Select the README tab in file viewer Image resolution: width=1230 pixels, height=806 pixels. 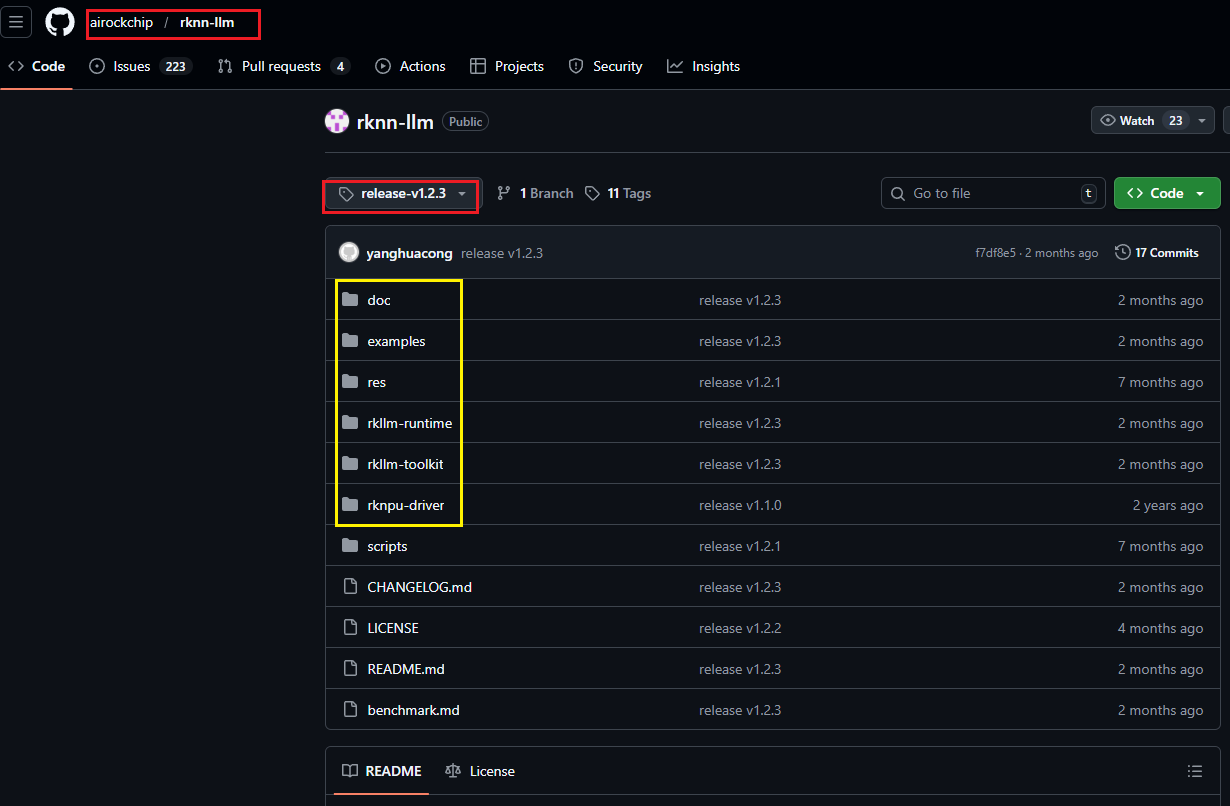[381, 771]
